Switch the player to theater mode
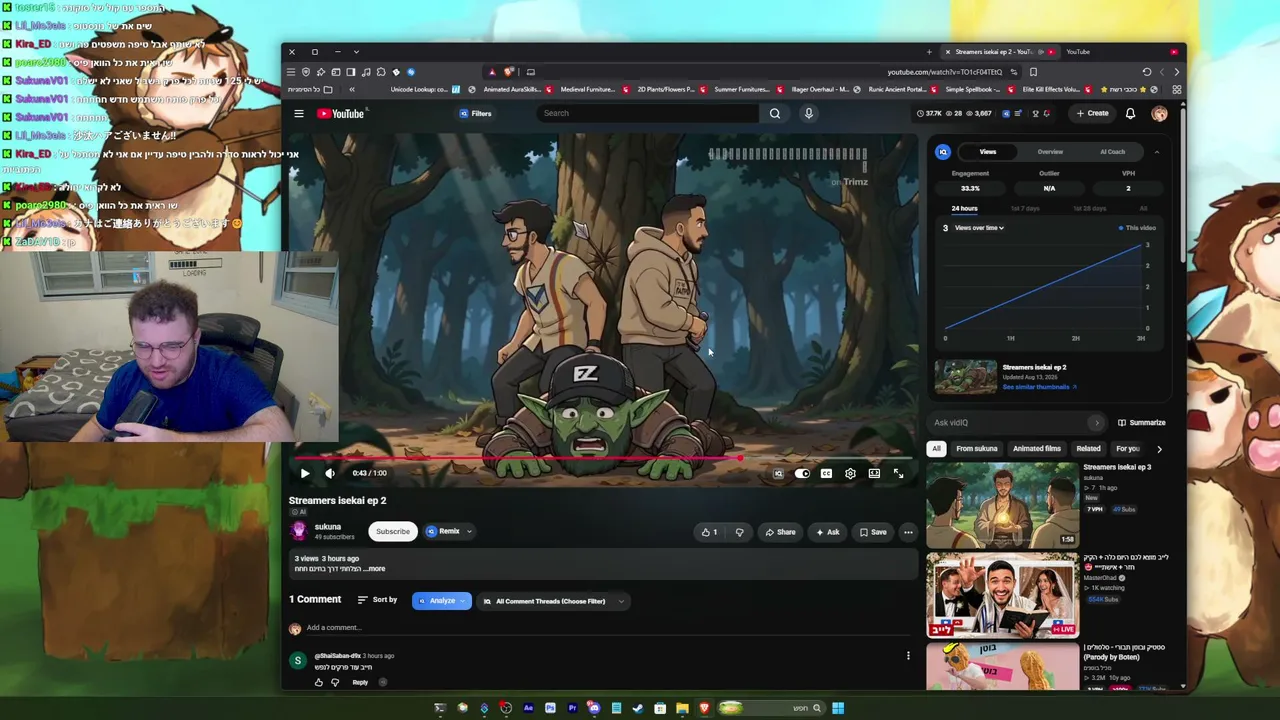The height and width of the screenshot is (720, 1280). coord(874,473)
